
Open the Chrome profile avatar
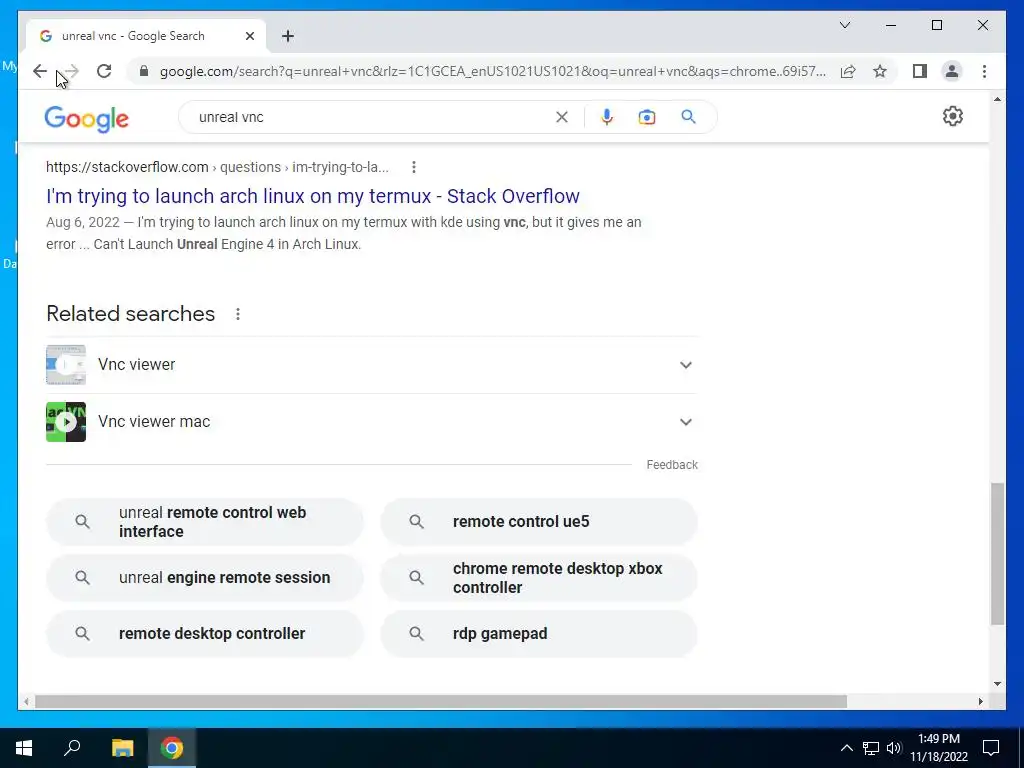coord(952,71)
